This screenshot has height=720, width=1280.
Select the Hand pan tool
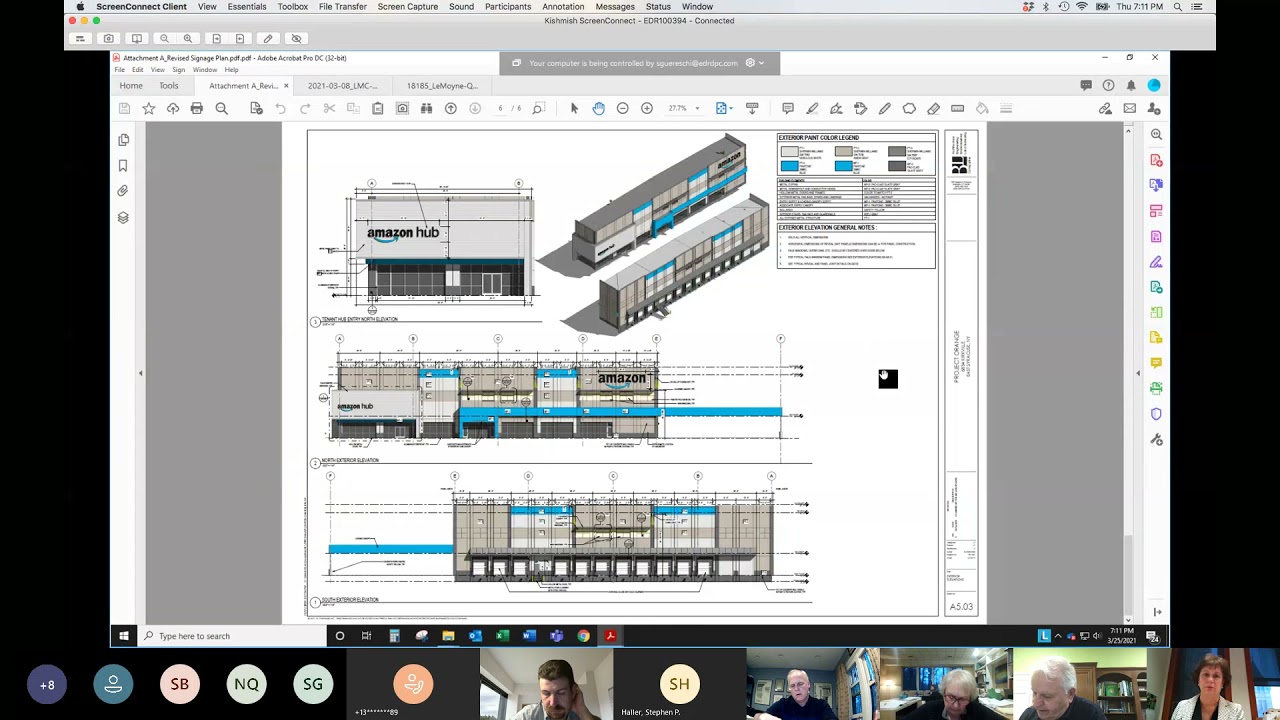click(x=598, y=108)
